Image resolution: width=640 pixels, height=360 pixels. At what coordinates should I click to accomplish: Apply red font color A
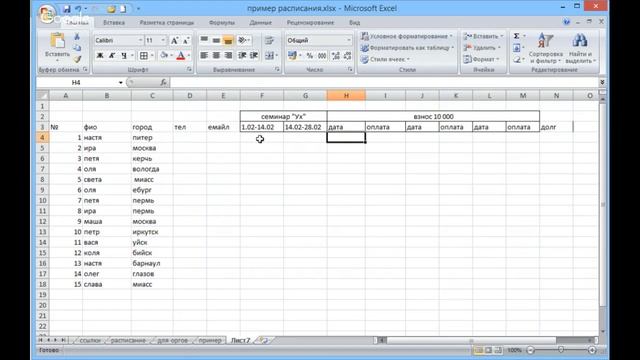tap(181, 56)
